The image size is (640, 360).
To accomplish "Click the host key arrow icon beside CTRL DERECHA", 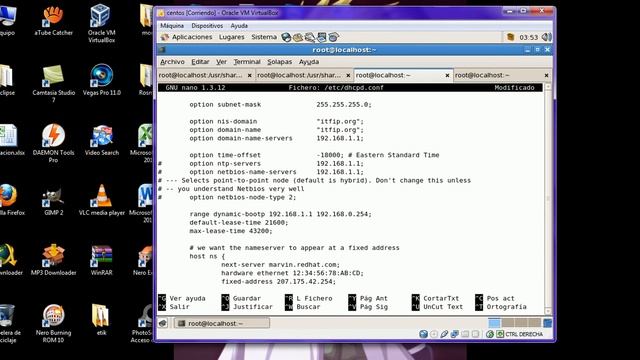I will coord(500,334).
